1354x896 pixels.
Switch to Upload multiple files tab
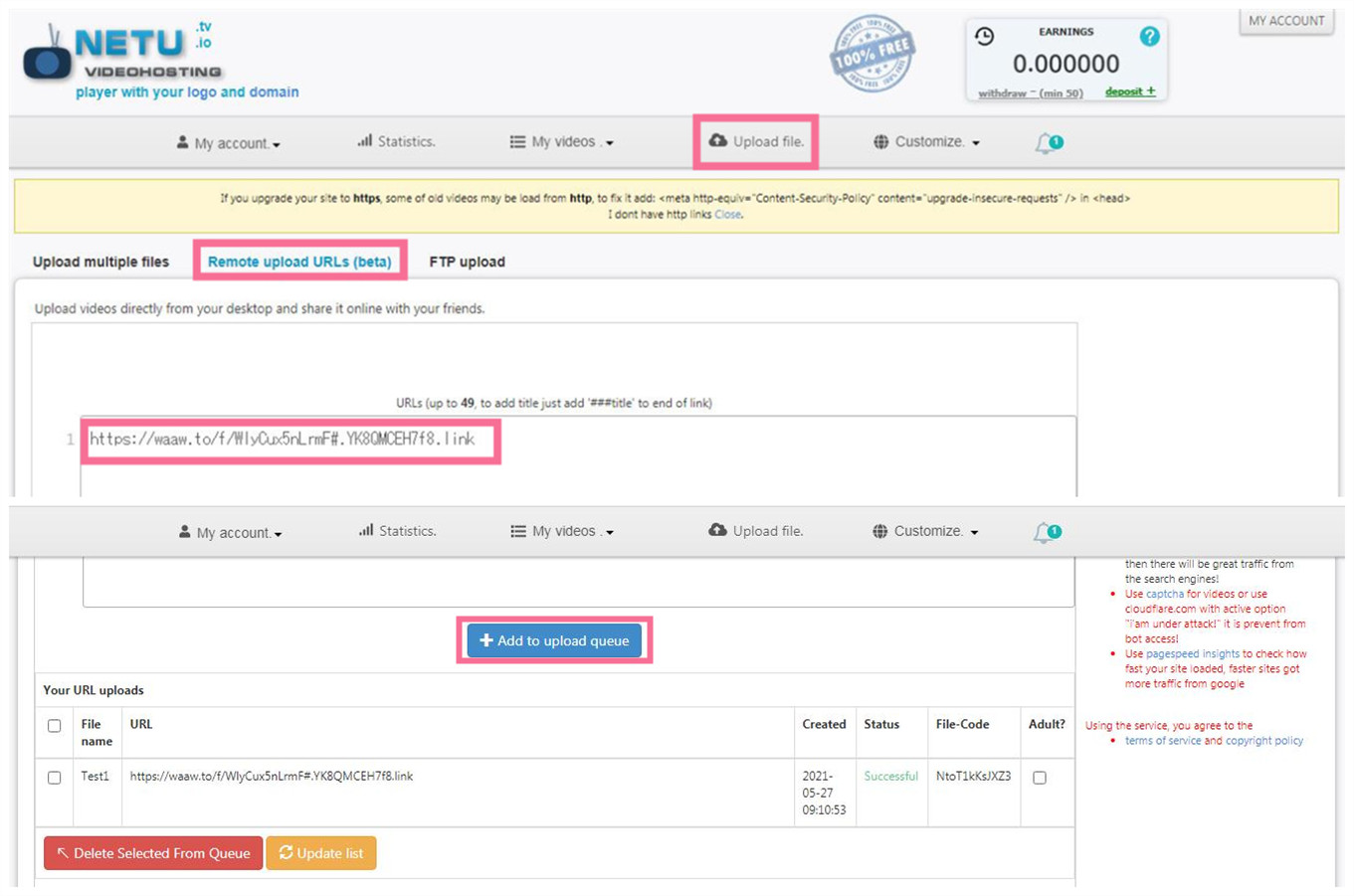pos(100,262)
